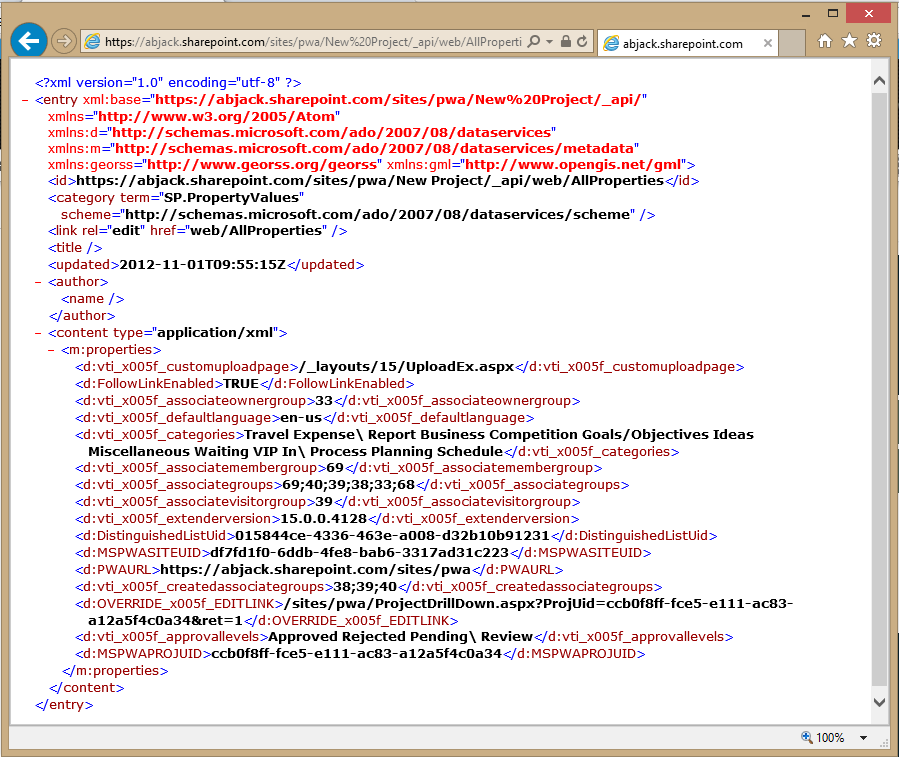Focus the URL address field
899x757 pixels.
(x=313, y=41)
